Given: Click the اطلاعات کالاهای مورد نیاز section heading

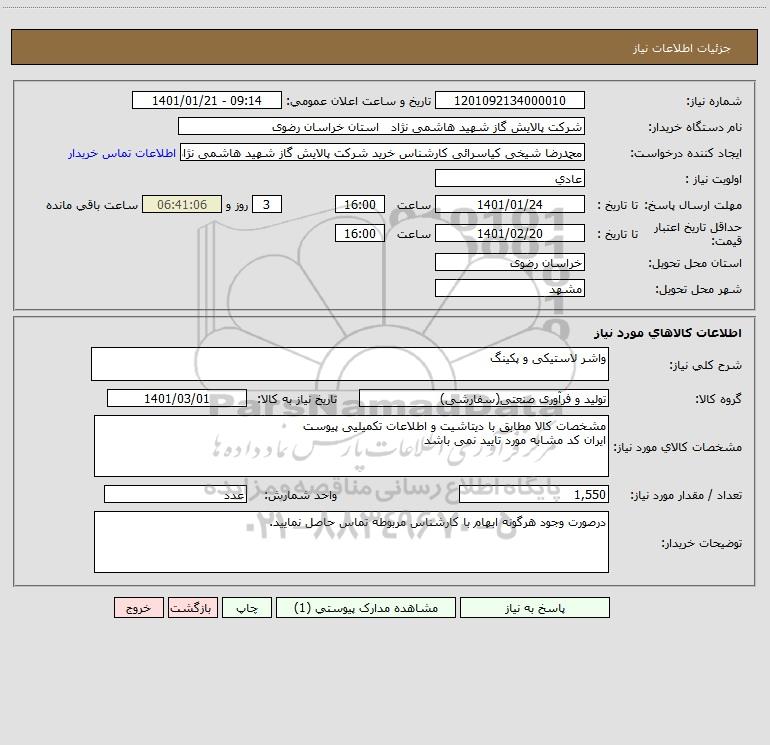Looking at the screenshot, I should (668, 333).
